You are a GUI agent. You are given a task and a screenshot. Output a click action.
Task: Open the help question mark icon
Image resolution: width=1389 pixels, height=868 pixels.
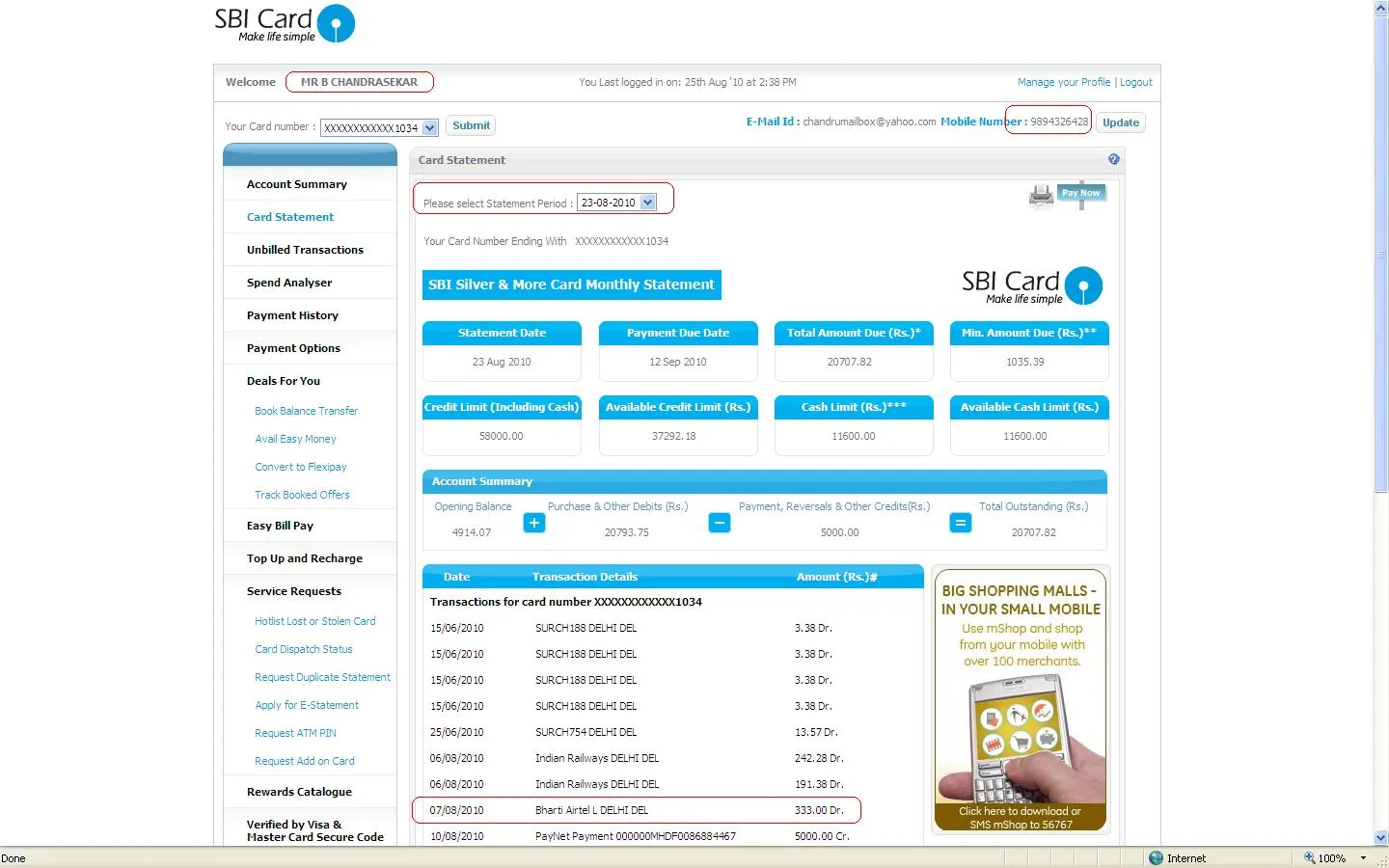tap(1113, 160)
